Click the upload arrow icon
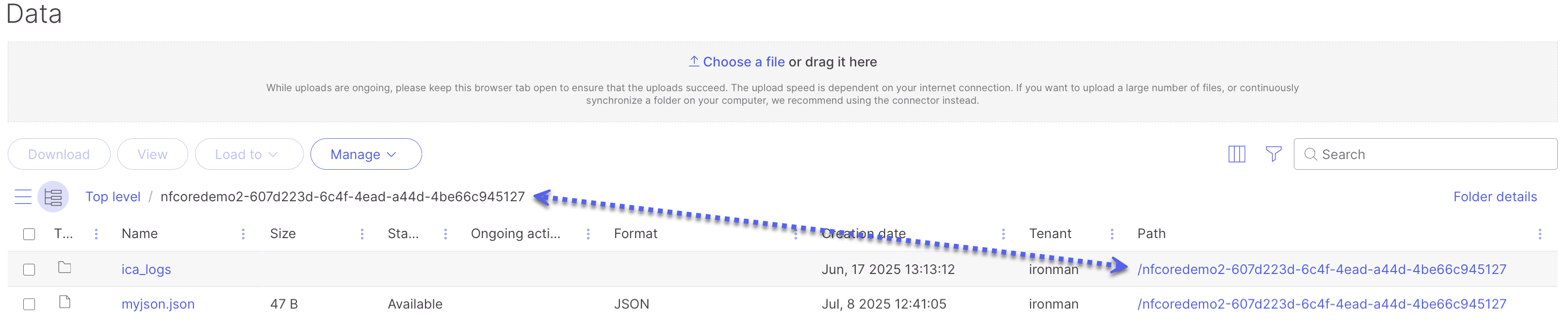Screen dimensions: 1568x322 (x=693, y=62)
